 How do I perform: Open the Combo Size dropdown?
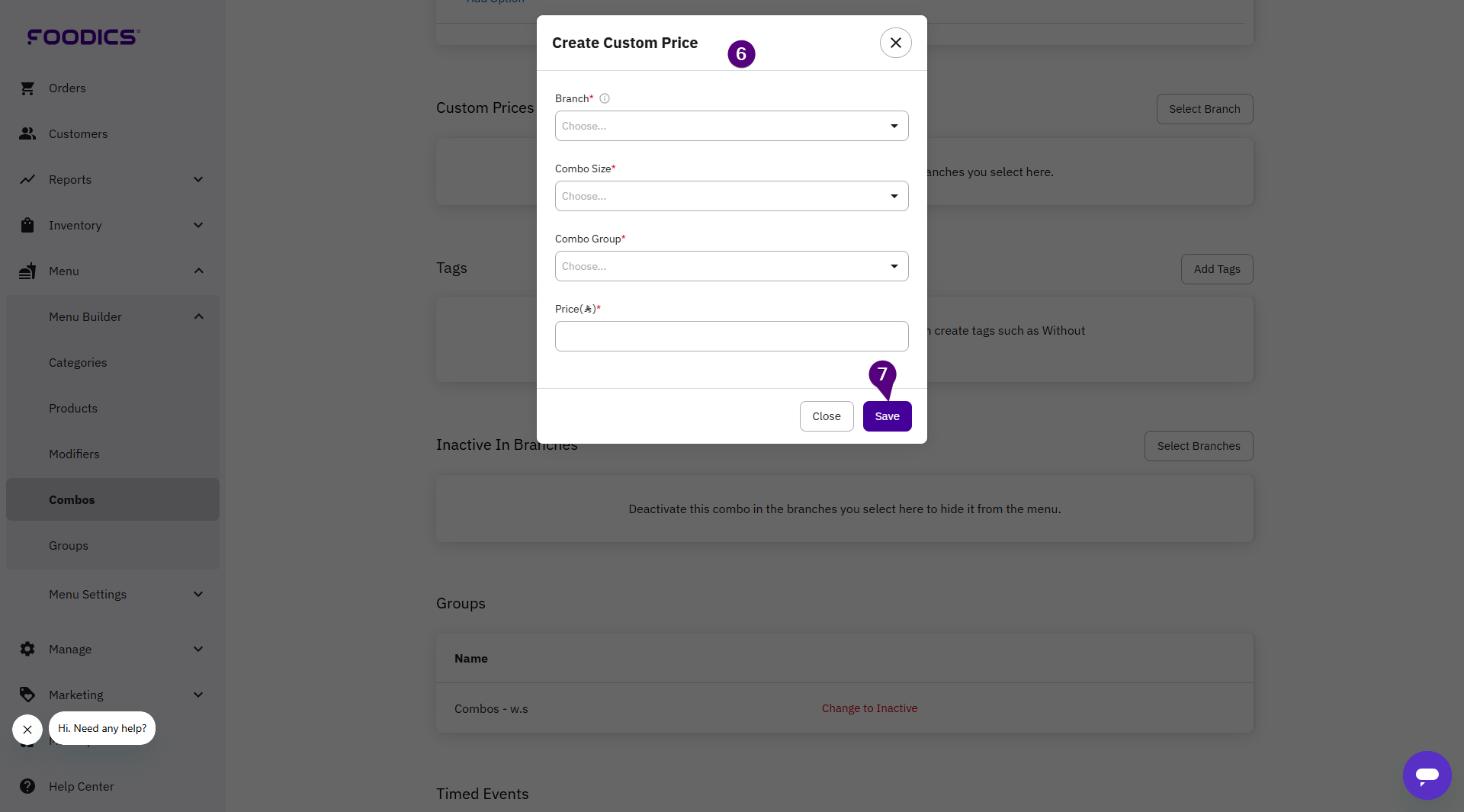[x=731, y=197]
